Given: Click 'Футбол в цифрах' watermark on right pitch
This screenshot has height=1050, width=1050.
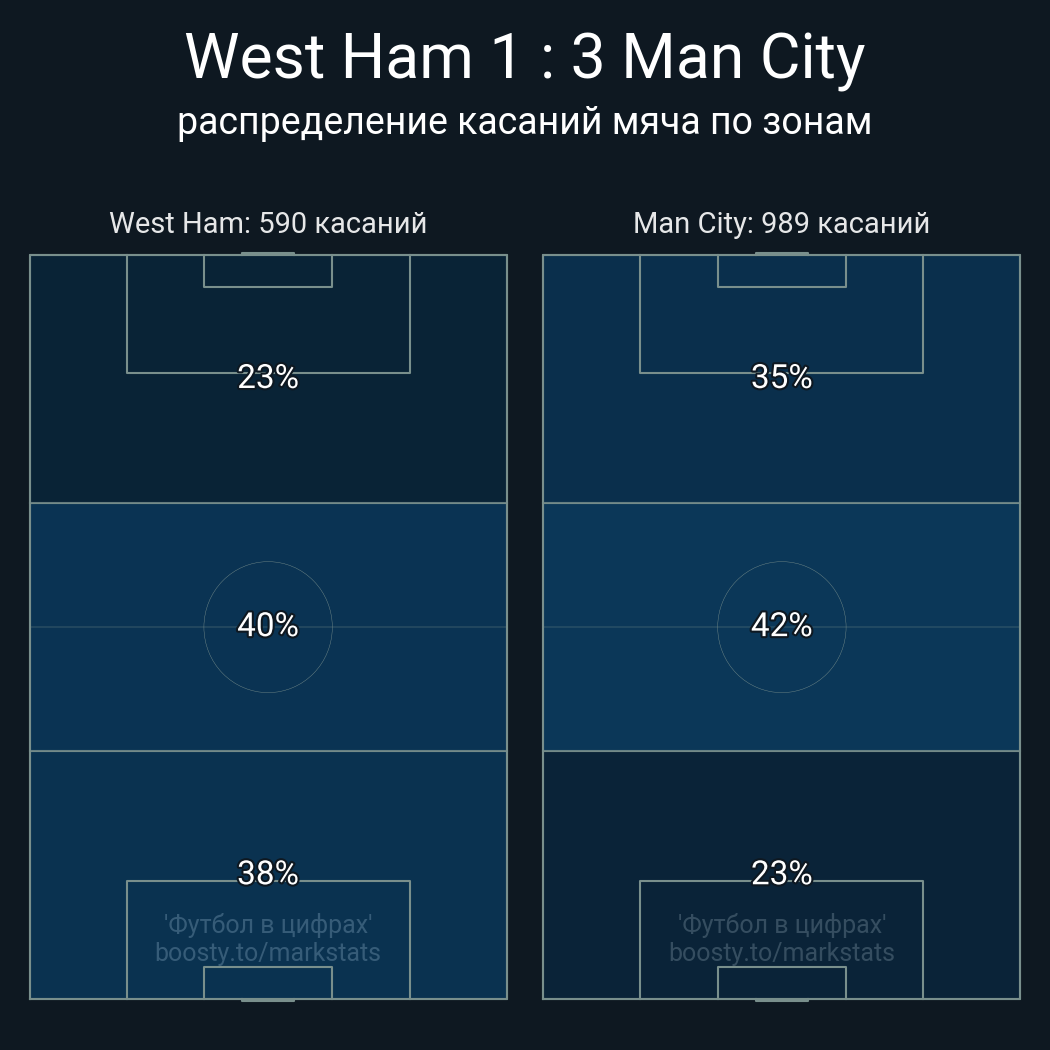Looking at the screenshot, I should click(781, 925).
